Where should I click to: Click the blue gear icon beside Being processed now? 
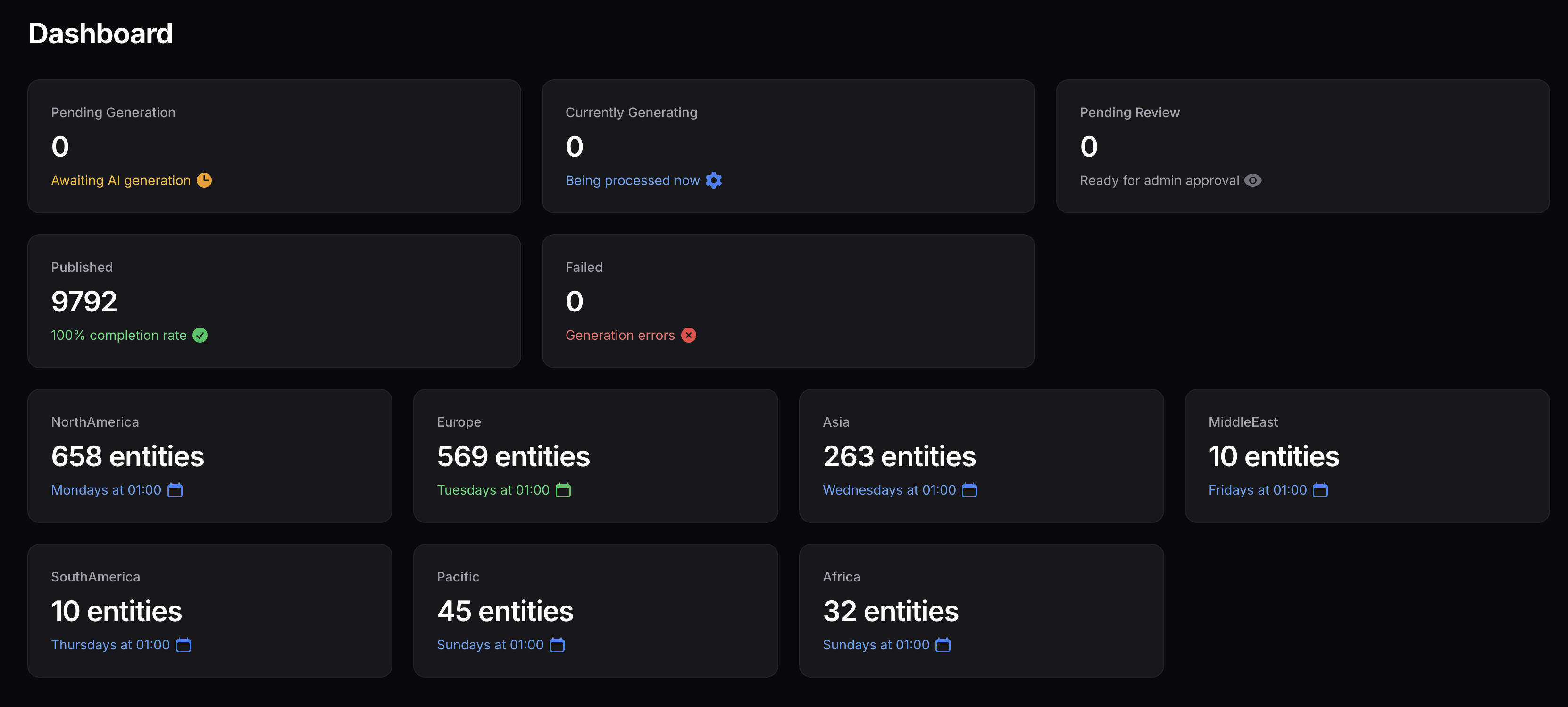tap(713, 180)
